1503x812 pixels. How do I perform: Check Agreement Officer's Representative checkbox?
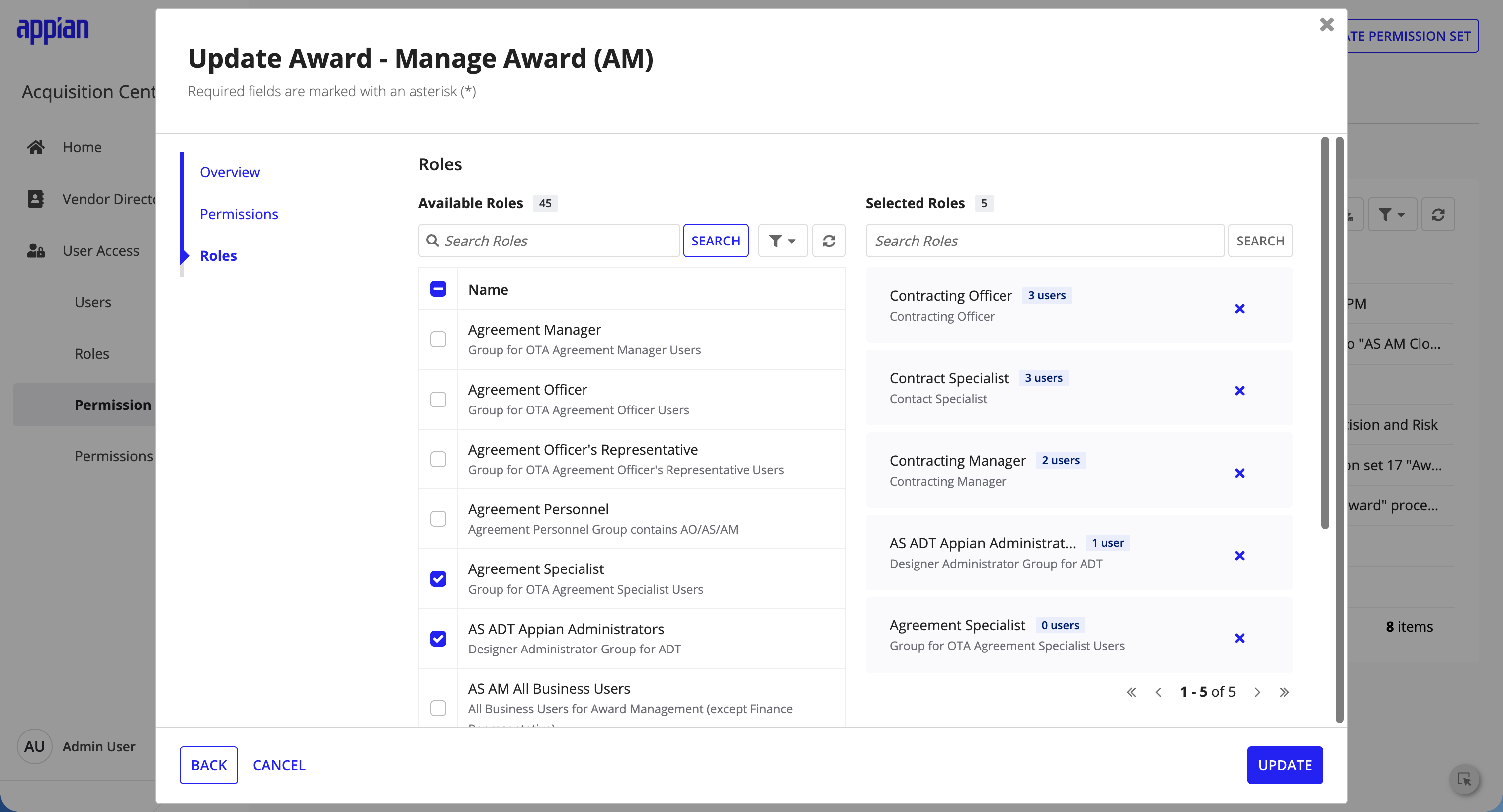pyautogui.click(x=438, y=460)
